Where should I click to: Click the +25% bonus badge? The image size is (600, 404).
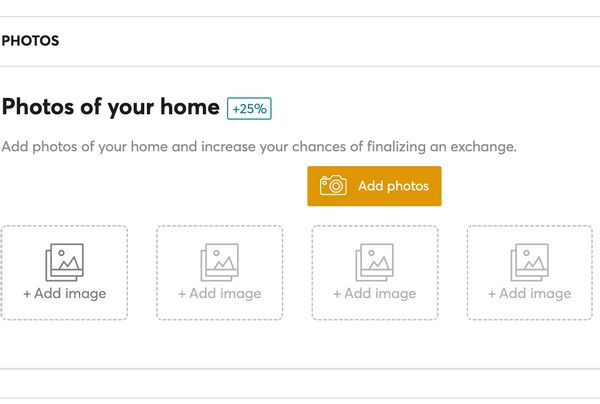coord(249,108)
